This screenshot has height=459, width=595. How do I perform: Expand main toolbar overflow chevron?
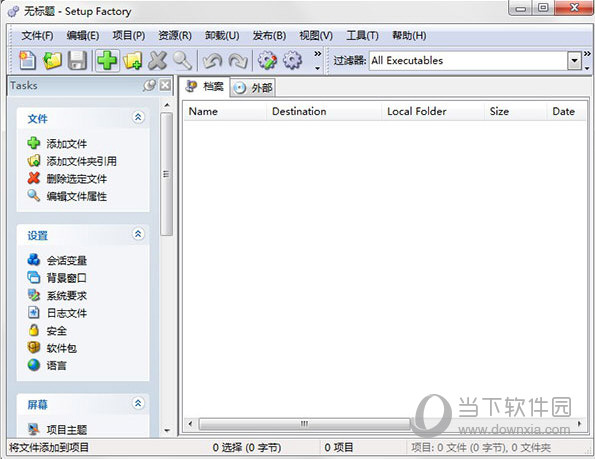318,61
